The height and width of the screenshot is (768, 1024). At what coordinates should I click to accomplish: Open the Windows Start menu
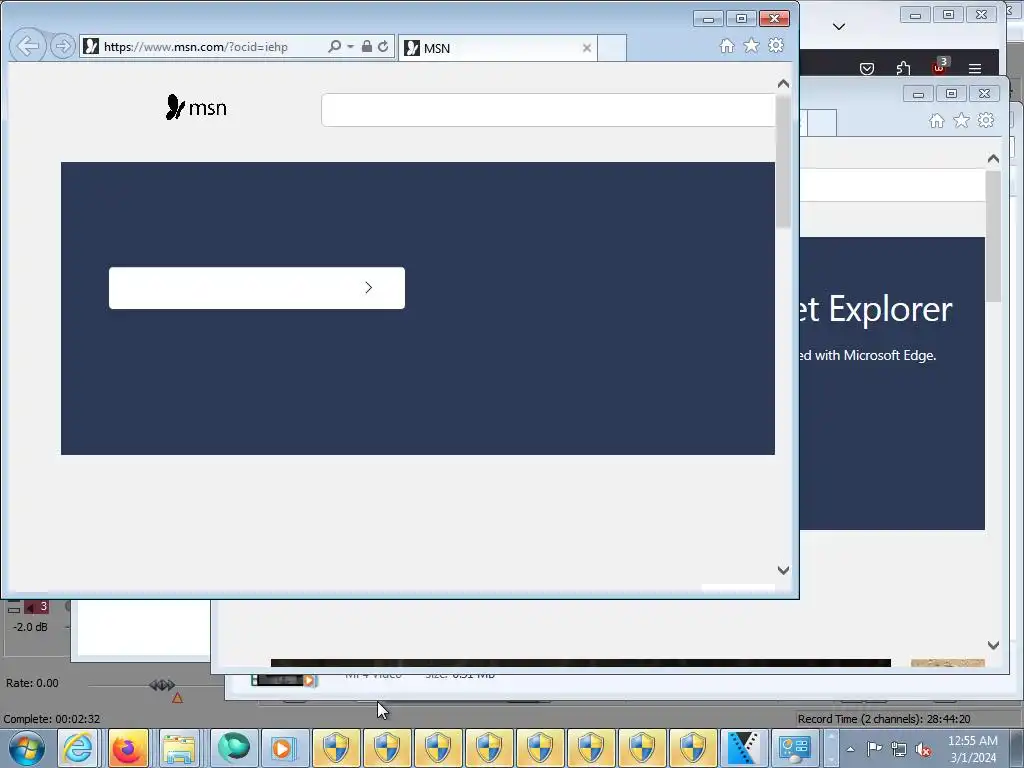(x=27, y=748)
